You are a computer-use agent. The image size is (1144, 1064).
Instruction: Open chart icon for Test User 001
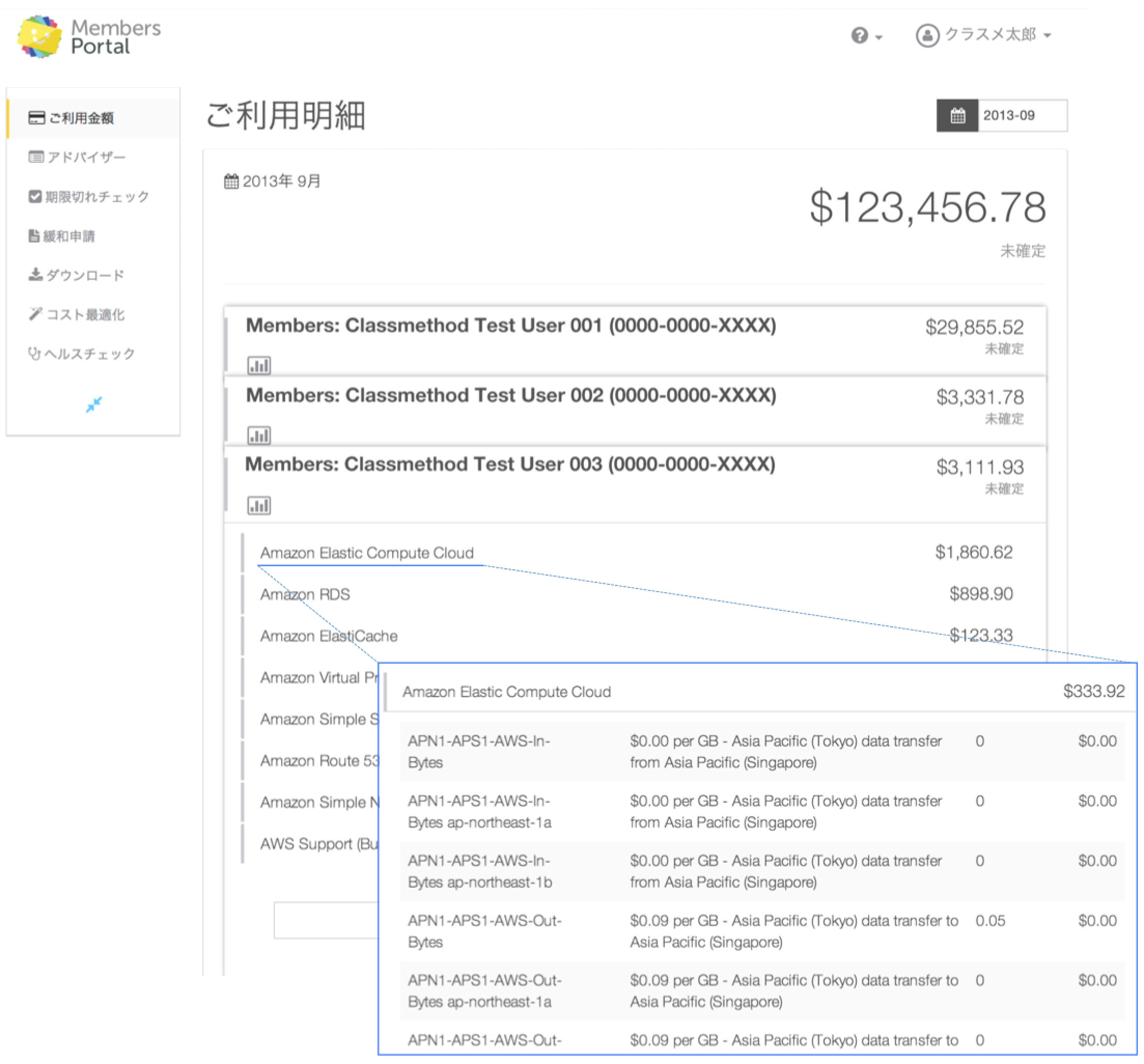tap(259, 366)
